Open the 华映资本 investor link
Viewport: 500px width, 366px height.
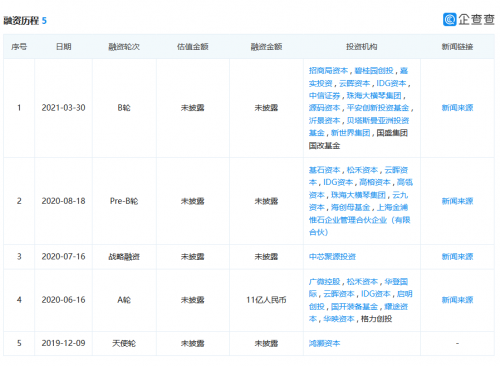point(339,319)
